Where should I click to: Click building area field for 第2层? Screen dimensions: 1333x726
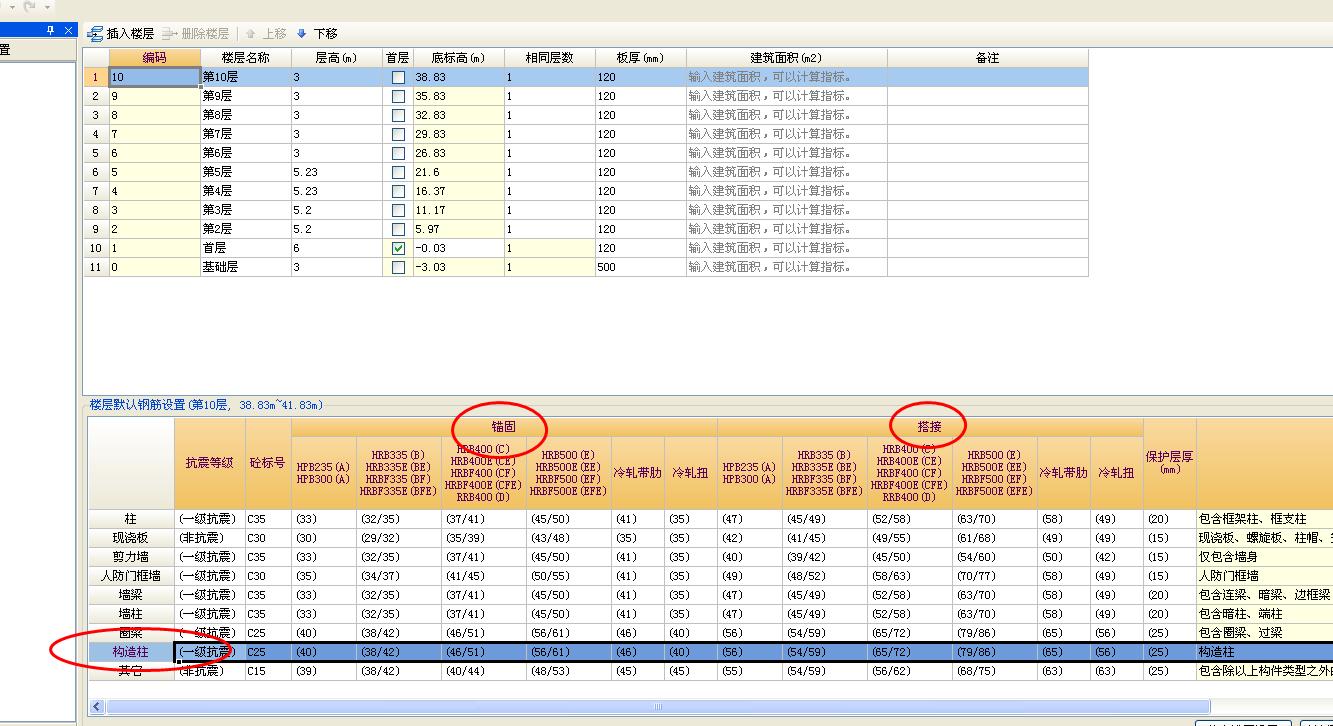click(x=786, y=229)
